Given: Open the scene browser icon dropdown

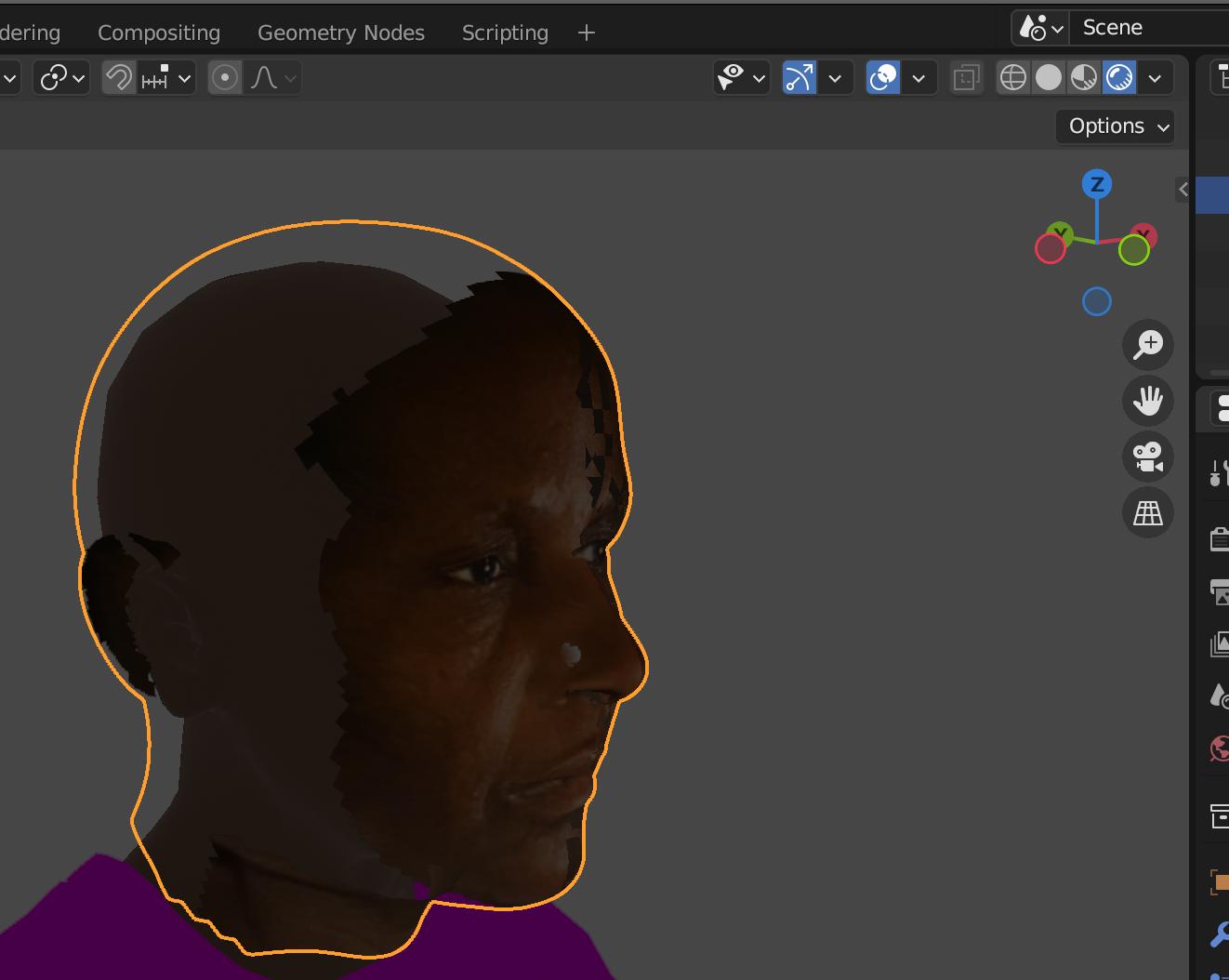Looking at the screenshot, I should pyautogui.click(x=1041, y=28).
